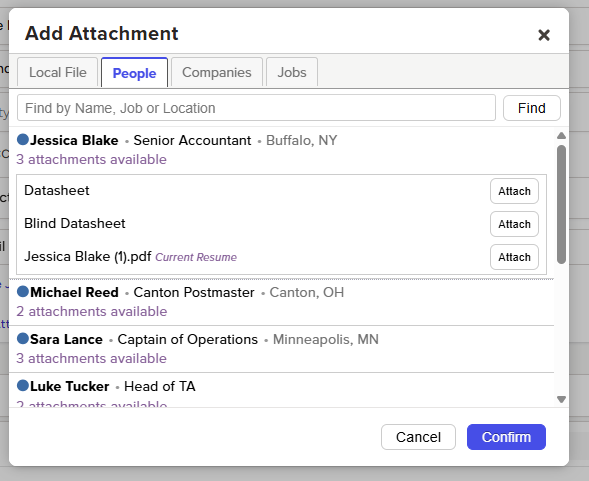This screenshot has width=589, height=481.
Task: Confirm the attachment selection
Action: pyautogui.click(x=506, y=437)
